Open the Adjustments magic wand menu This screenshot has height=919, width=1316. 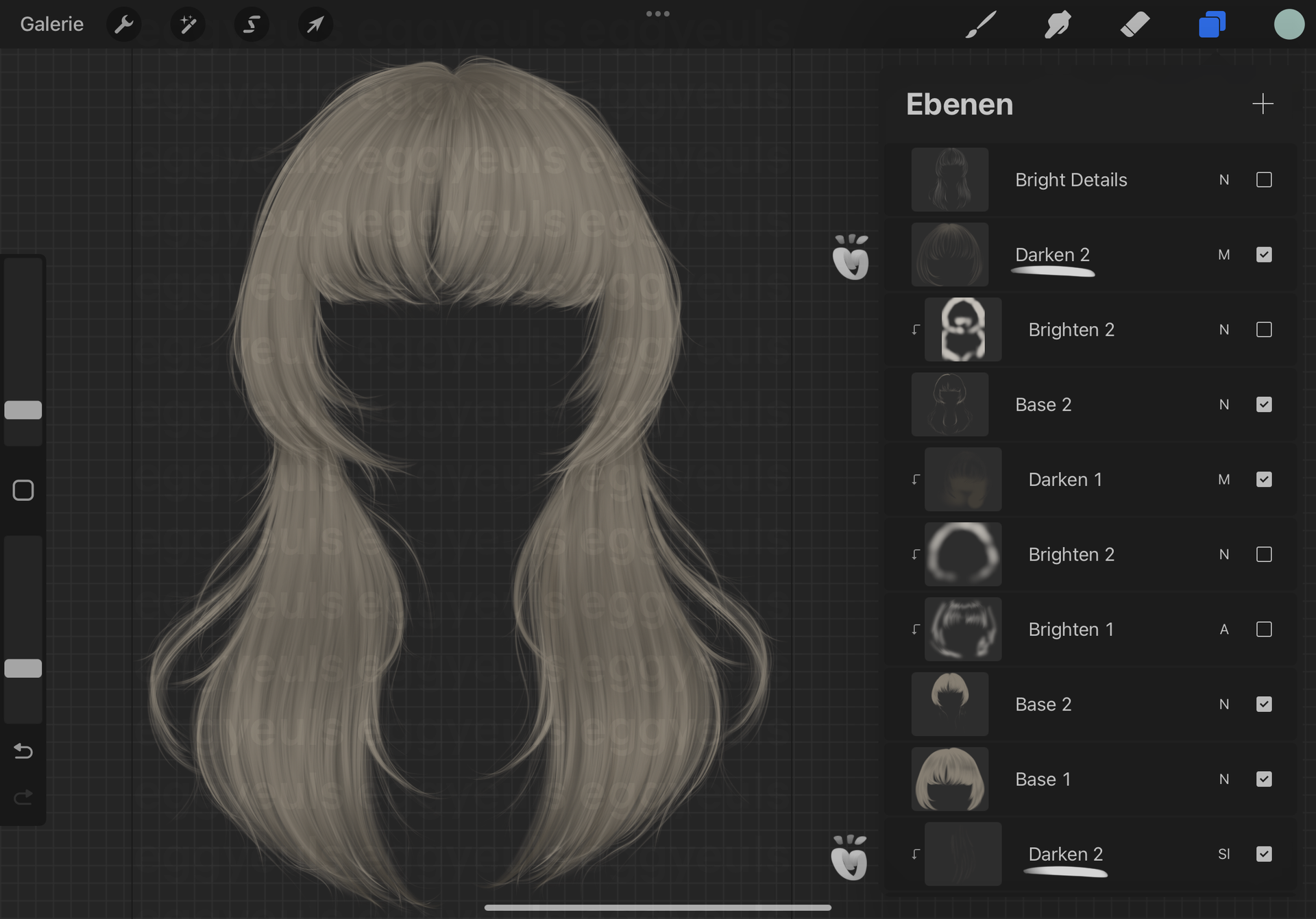coord(187,25)
